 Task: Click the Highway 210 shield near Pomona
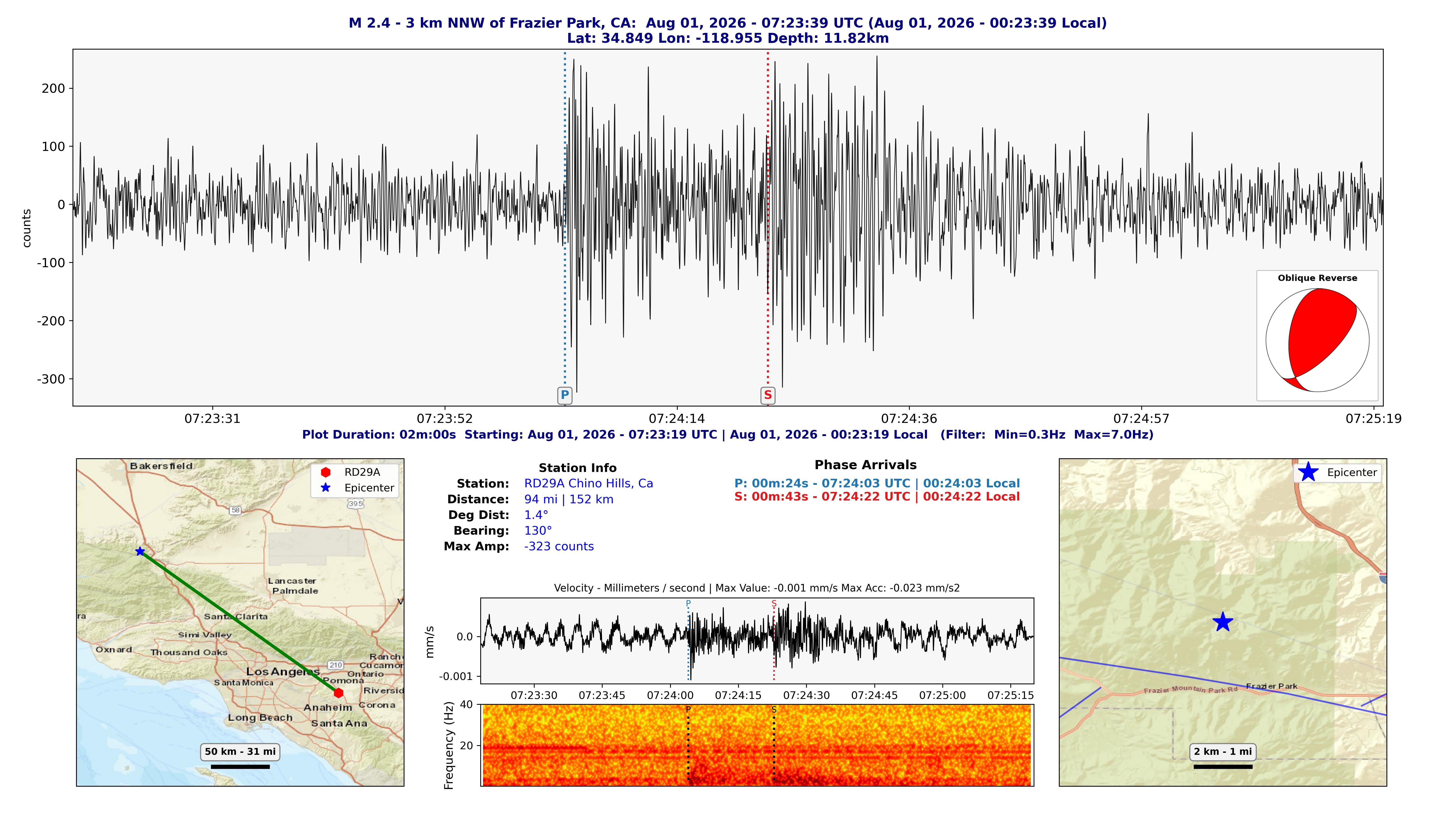(336, 665)
